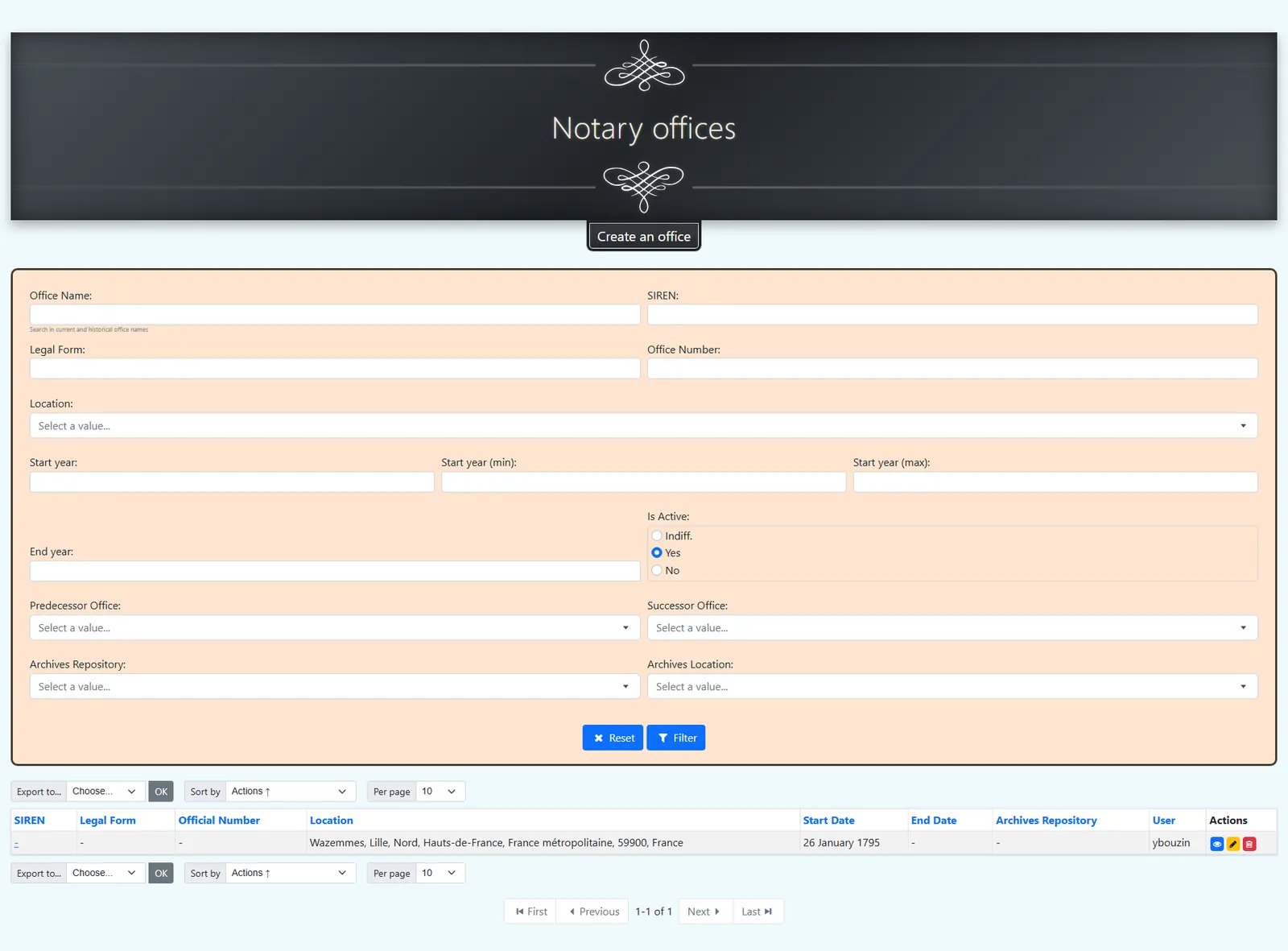Open the Per page dropdown above the table

pos(440,792)
